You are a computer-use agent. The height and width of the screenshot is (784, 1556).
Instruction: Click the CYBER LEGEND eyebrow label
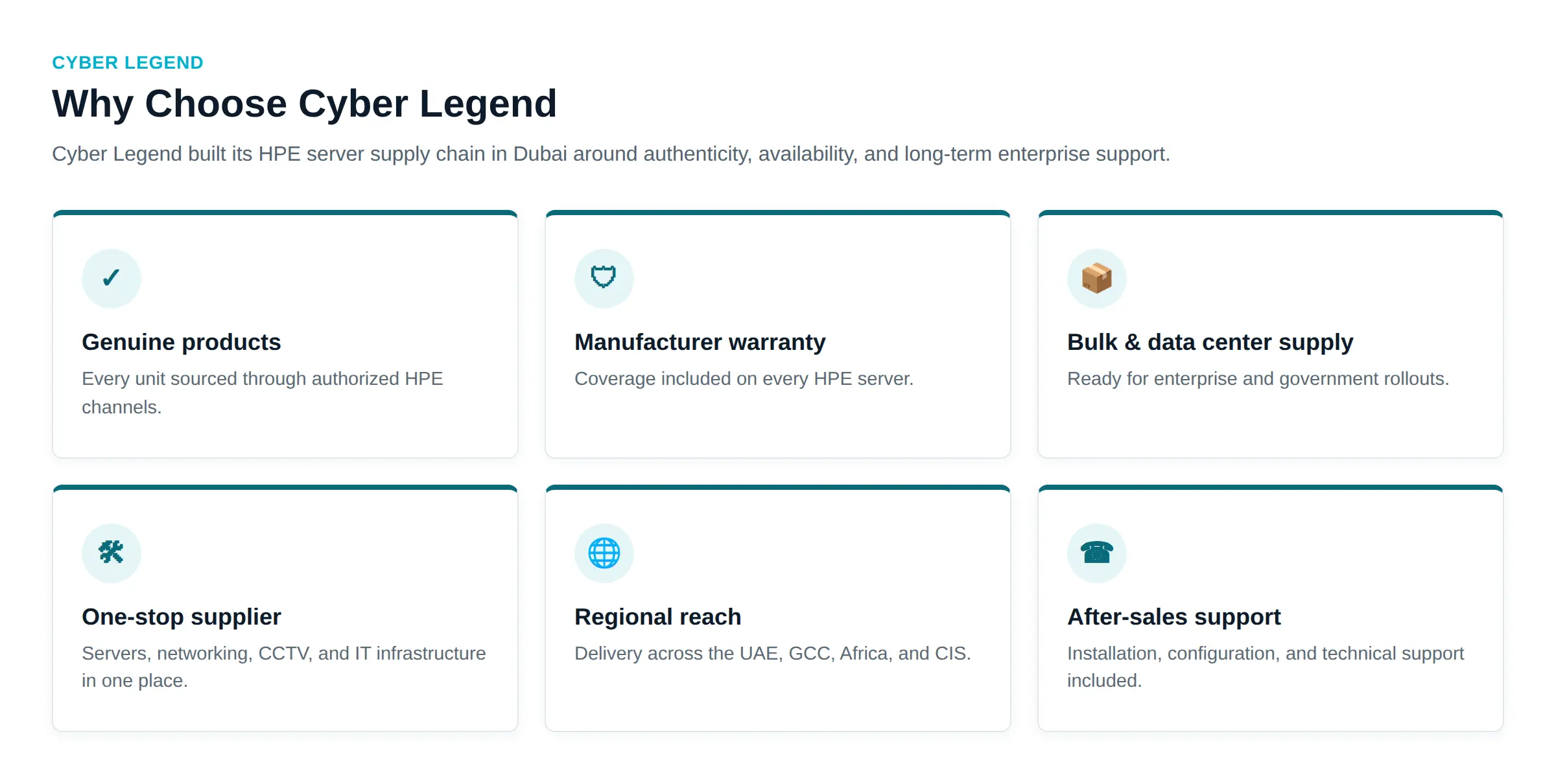click(128, 63)
